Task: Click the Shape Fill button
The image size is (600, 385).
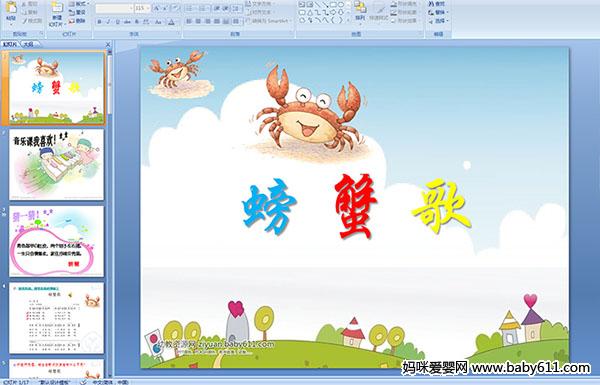Action: (405, 4)
